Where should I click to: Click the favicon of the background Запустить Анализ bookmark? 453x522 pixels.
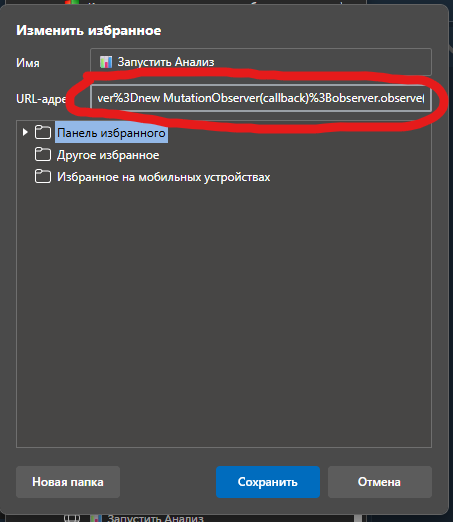pyautogui.click(x=96, y=518)
